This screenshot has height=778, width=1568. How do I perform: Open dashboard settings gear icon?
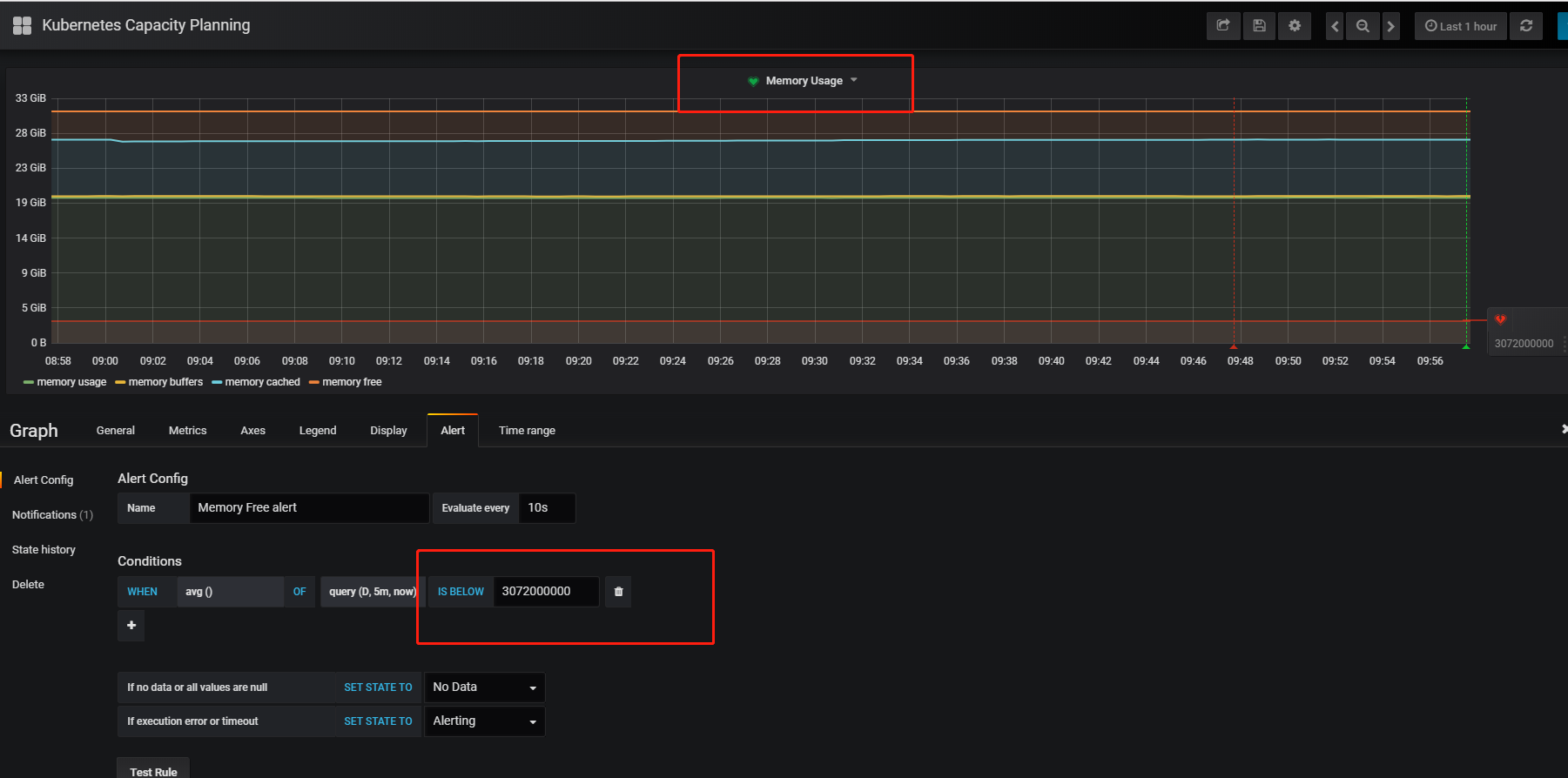[1295, 26]
